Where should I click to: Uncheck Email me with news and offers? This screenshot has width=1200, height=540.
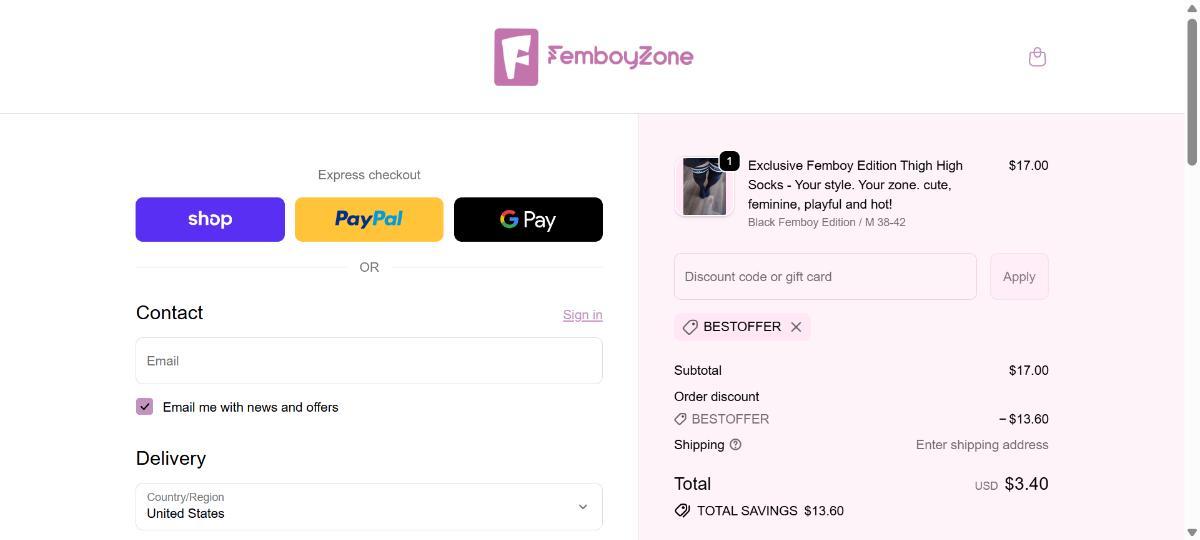pos(145,407)
